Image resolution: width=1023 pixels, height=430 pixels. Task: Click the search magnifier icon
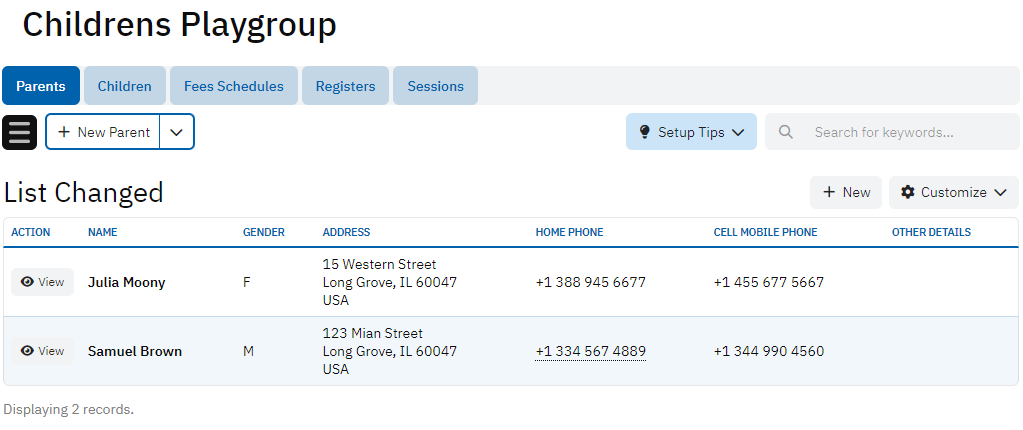[x=786, y=132]
